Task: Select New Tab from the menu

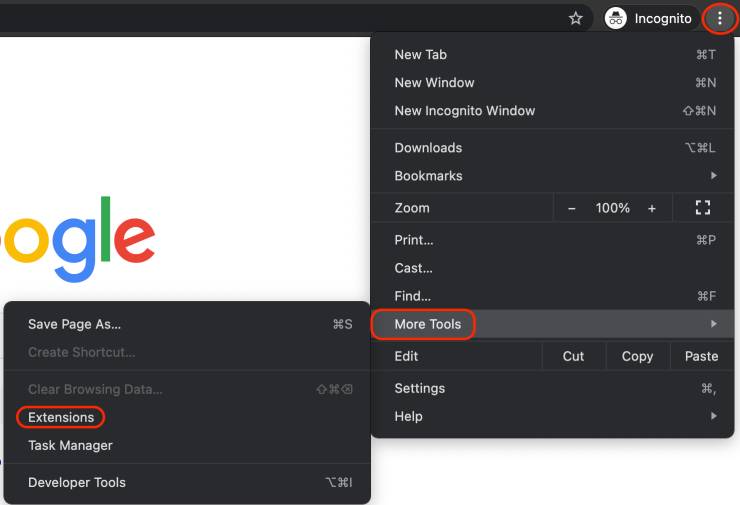Action: click(421, 55)
